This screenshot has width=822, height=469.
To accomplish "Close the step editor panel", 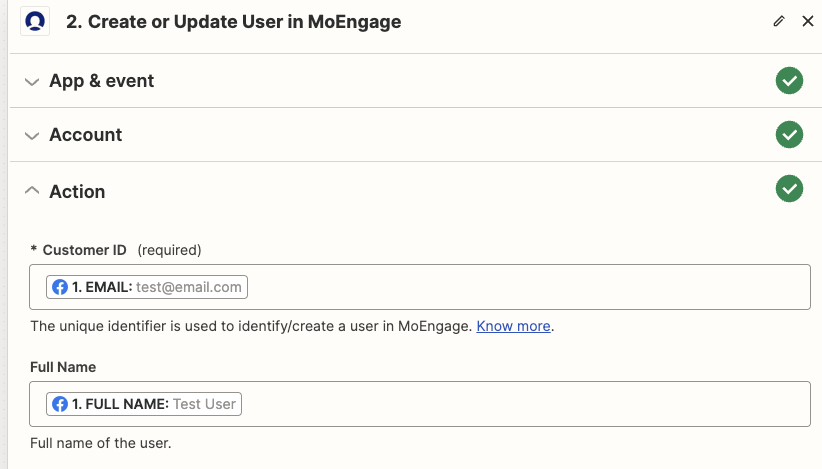I will (808, 21).
